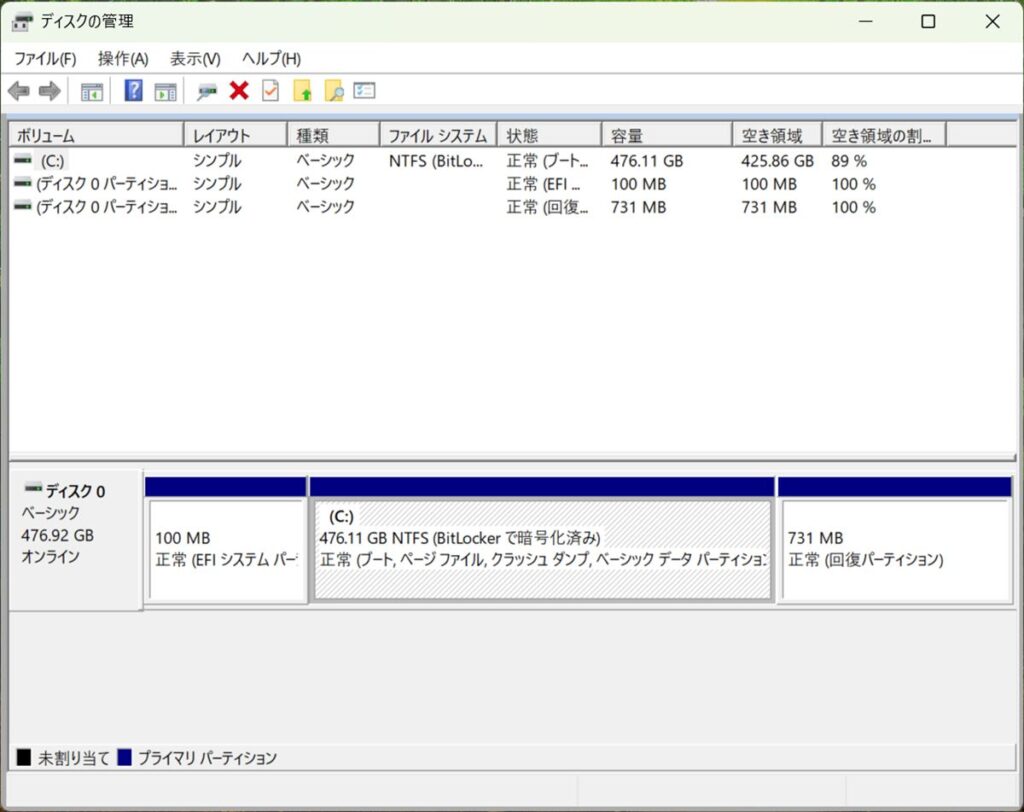Click the 425.86 GB free space cell

click(x=777, y=161)
